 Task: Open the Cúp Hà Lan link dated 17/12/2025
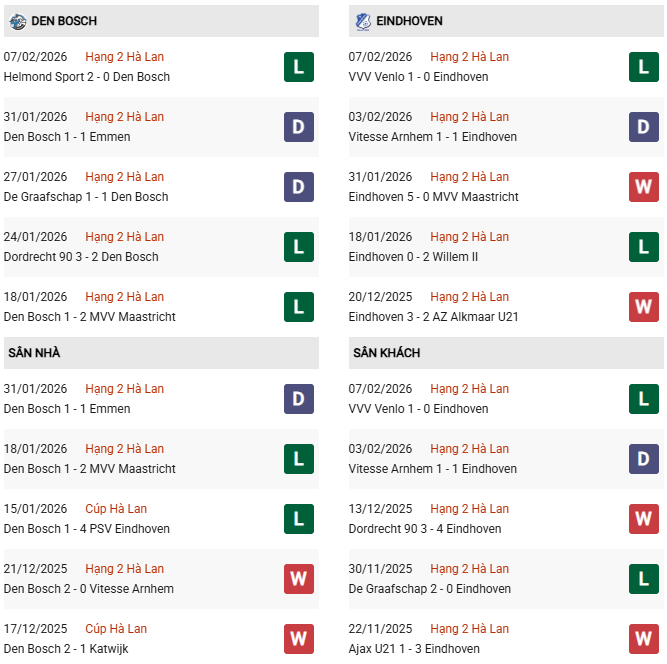point(116,629)
